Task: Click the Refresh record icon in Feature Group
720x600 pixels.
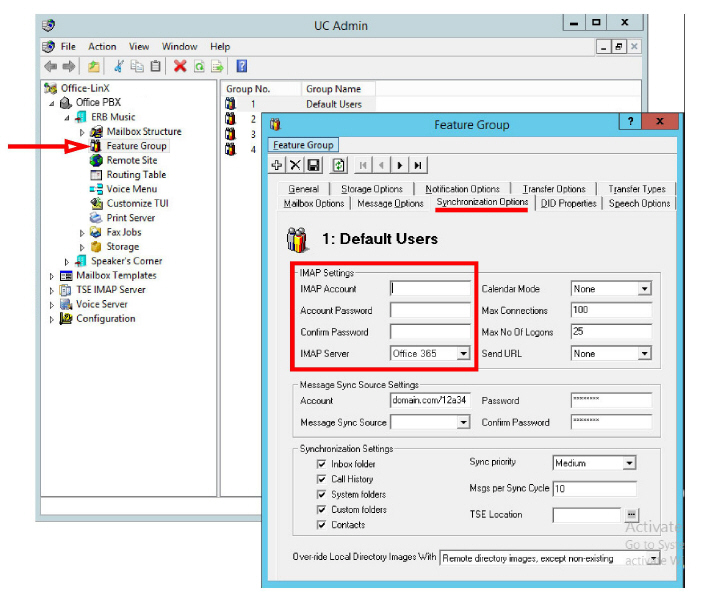Action: (338, 165)
